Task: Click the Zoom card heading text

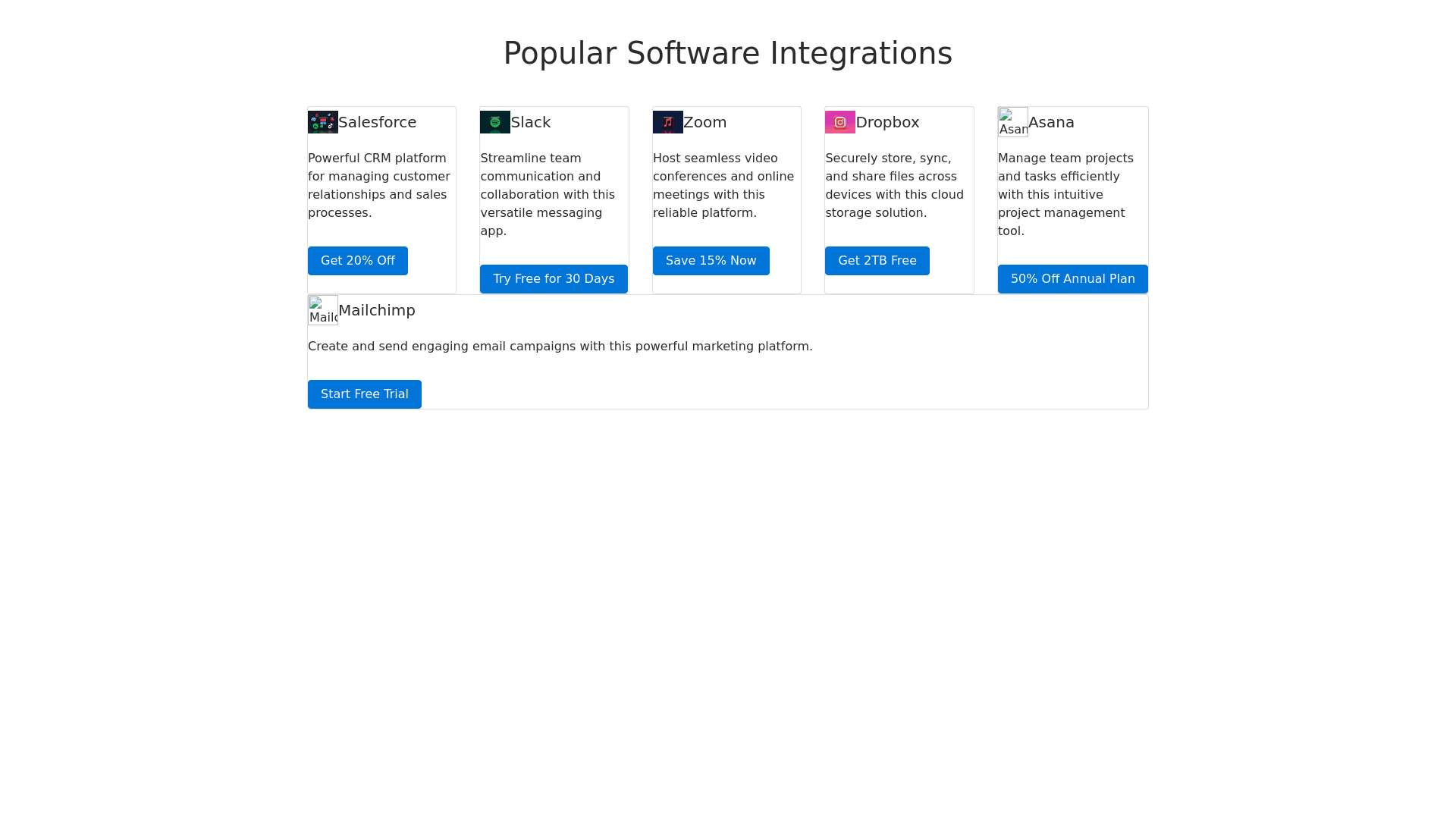Action: pyautogui.click(x=704, y=122)
